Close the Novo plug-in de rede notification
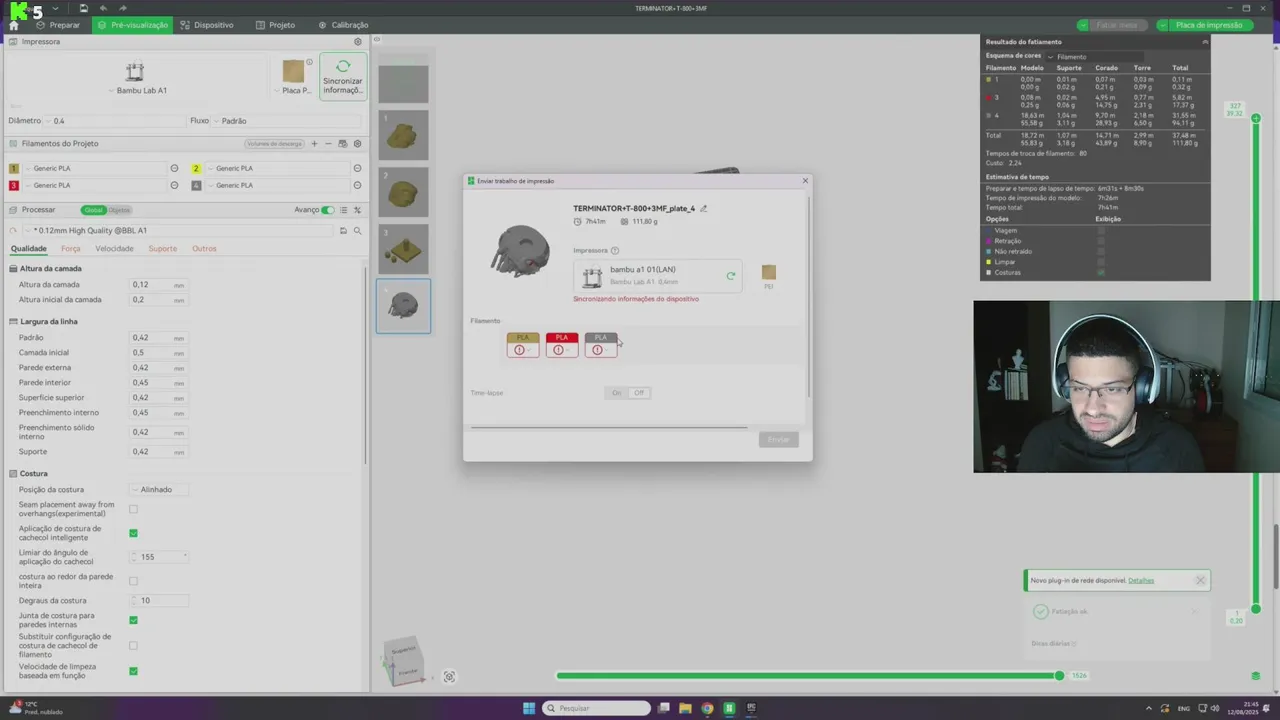The width and height of the screenshot is (1280, 720). [x=1200, y=580]
